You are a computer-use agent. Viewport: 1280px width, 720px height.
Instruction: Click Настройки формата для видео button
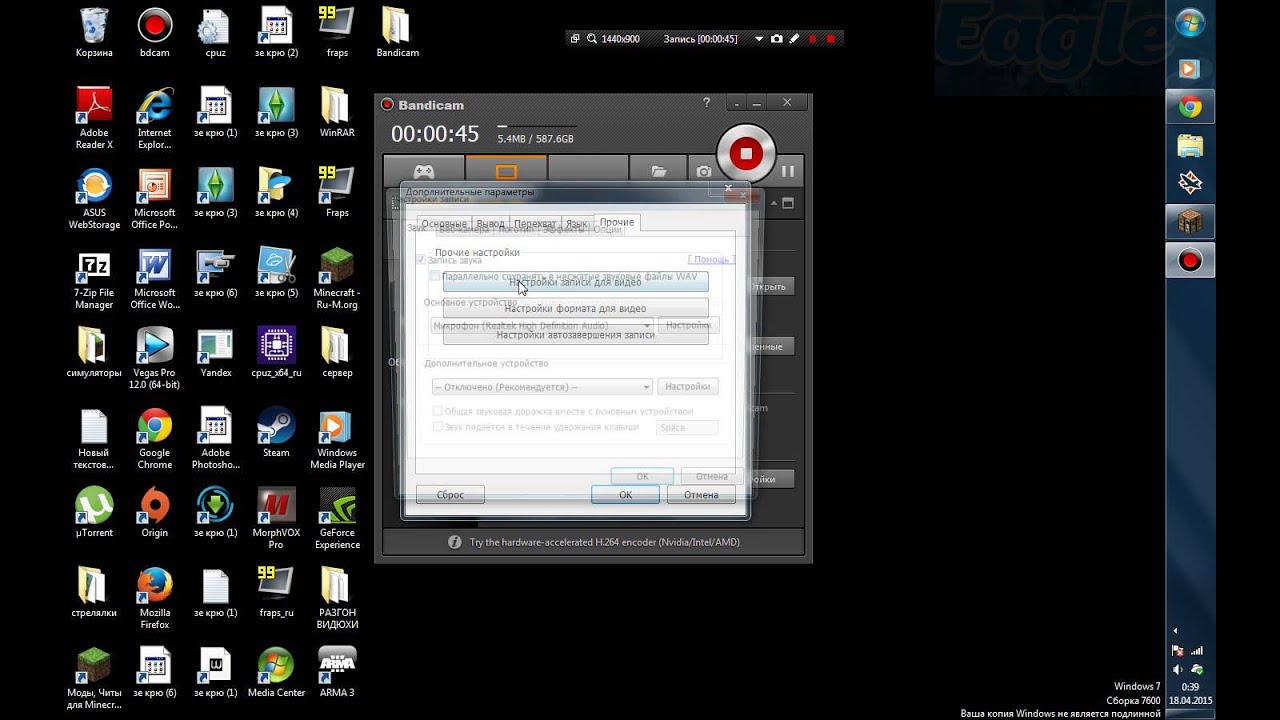point(575,308)
